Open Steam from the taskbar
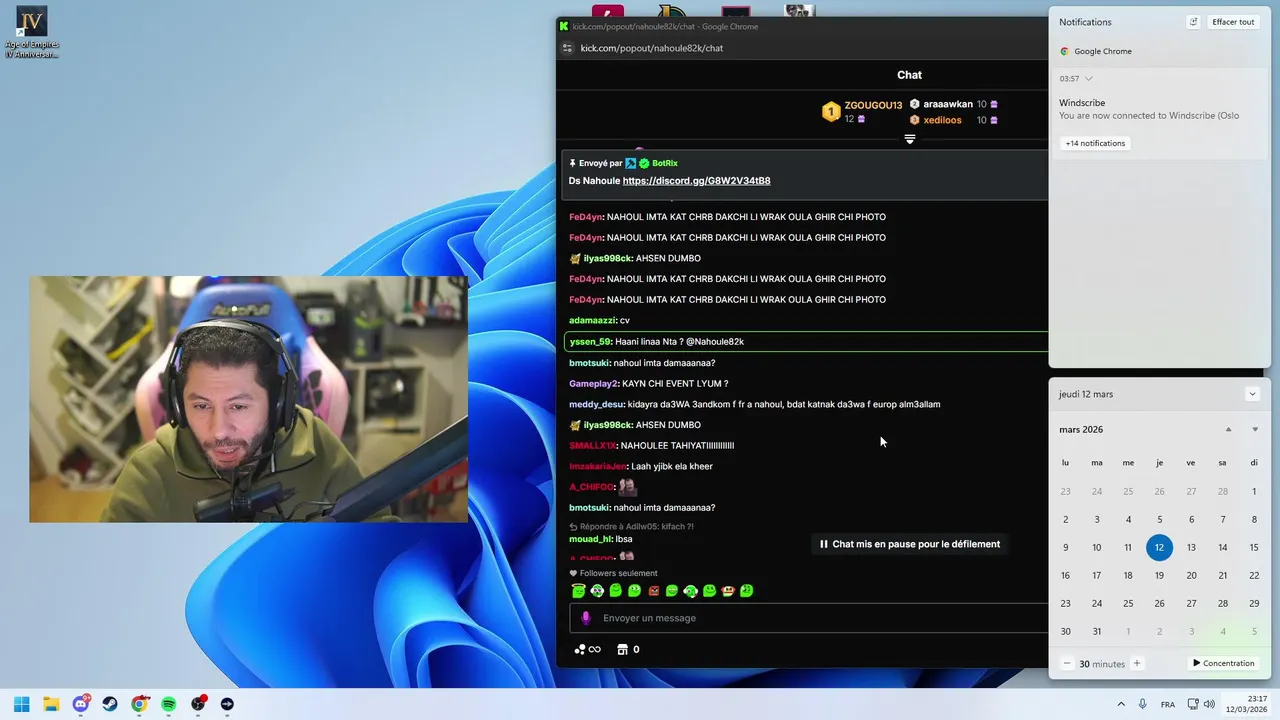 pos(110,704)
